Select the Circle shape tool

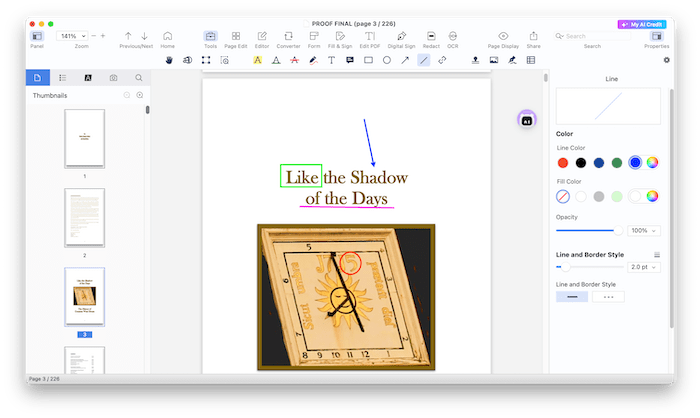pos(387,60)
